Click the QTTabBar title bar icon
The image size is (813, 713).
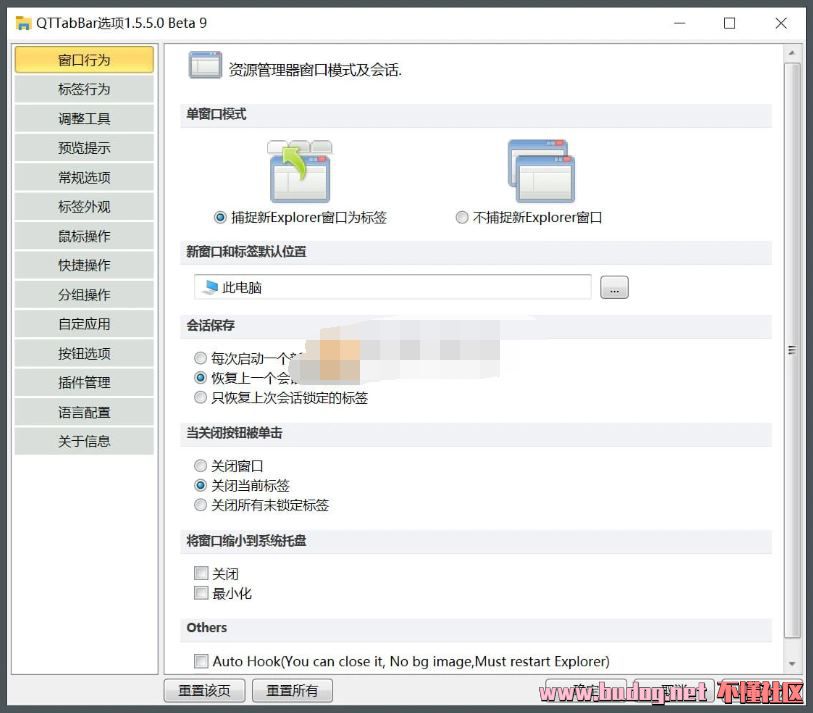23,23
